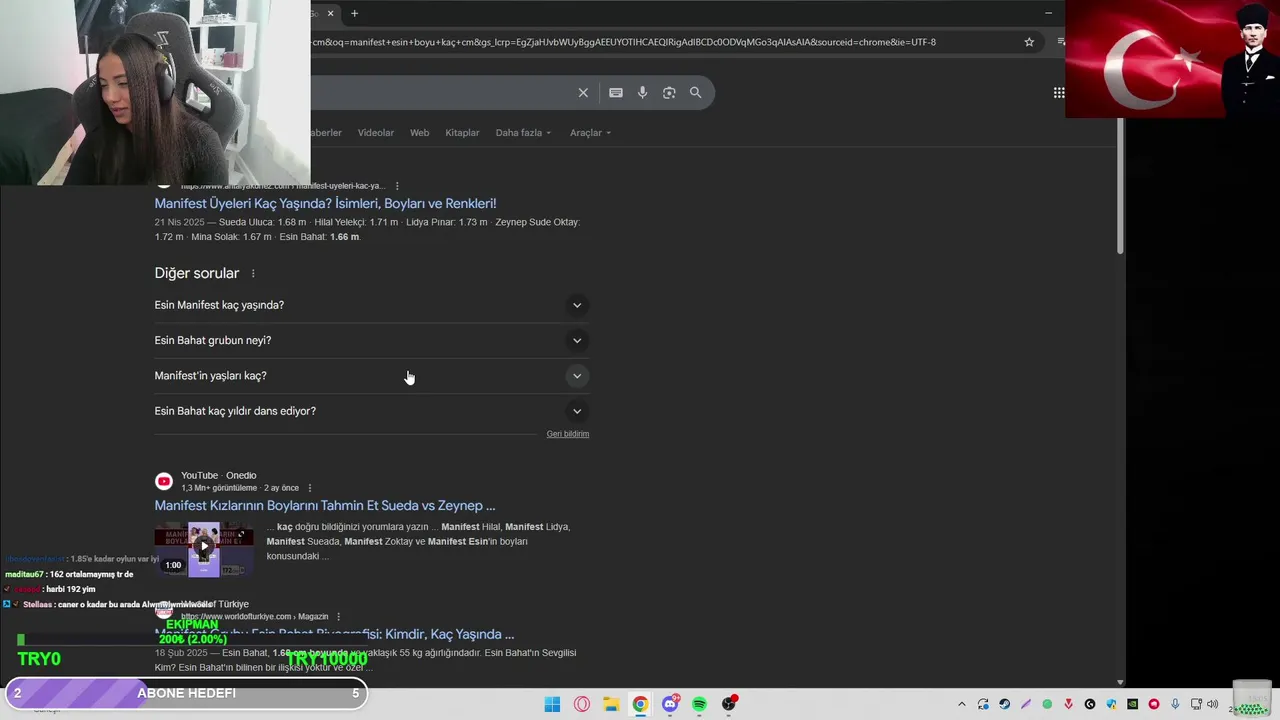Open the three-dot menu for Onedio YouTube result
1280x720 pixels.
309,488
